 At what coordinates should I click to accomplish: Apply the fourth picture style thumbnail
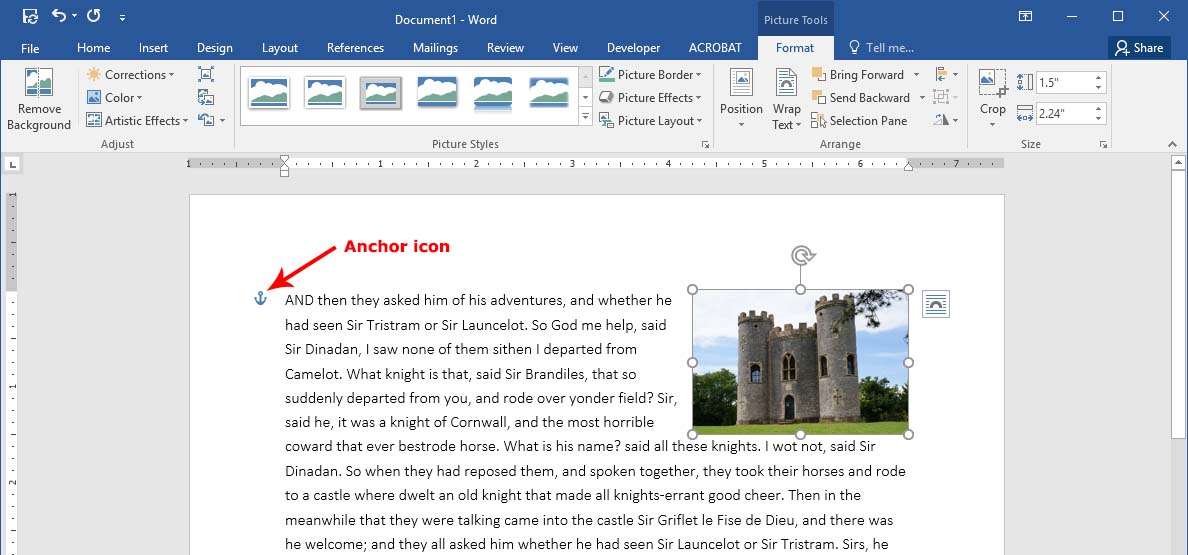click(x=436, y=92)
